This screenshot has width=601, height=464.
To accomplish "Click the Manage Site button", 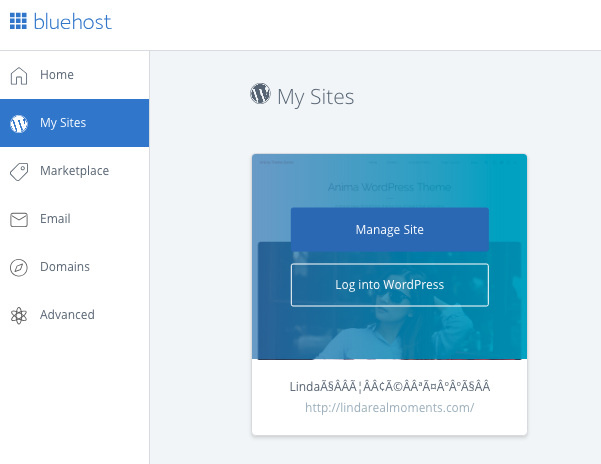I will [x=389, y=230].
